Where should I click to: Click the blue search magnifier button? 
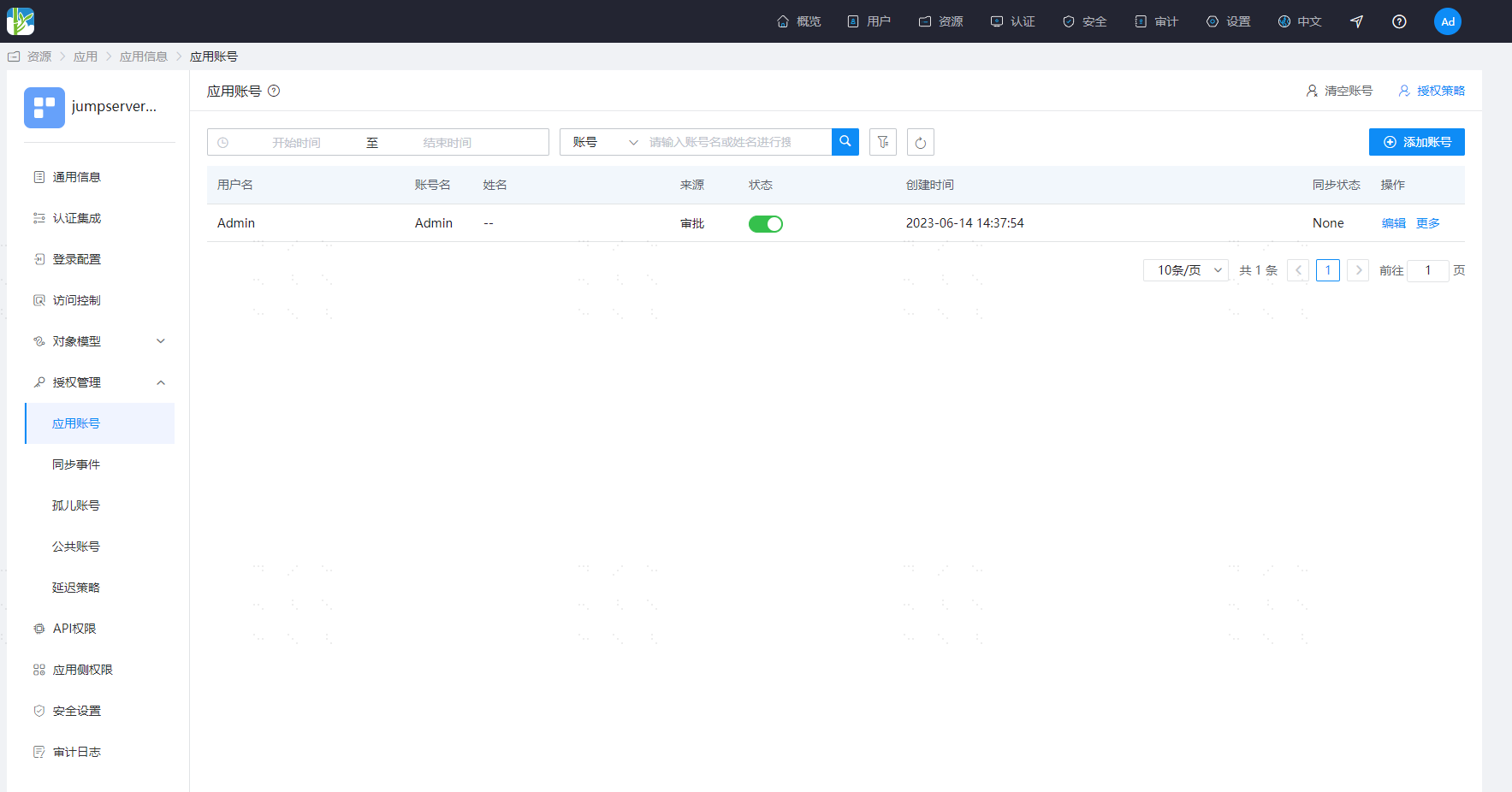[x=845, y=142]
